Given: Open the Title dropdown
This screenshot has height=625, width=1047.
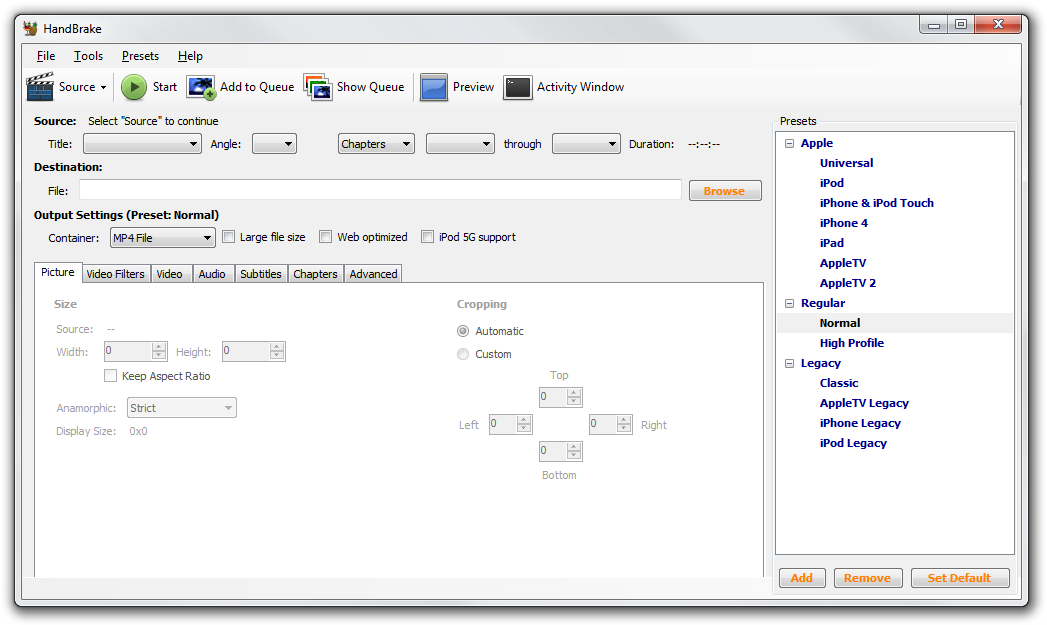Looking at the screenshot, I should click(x=142, y=144).
